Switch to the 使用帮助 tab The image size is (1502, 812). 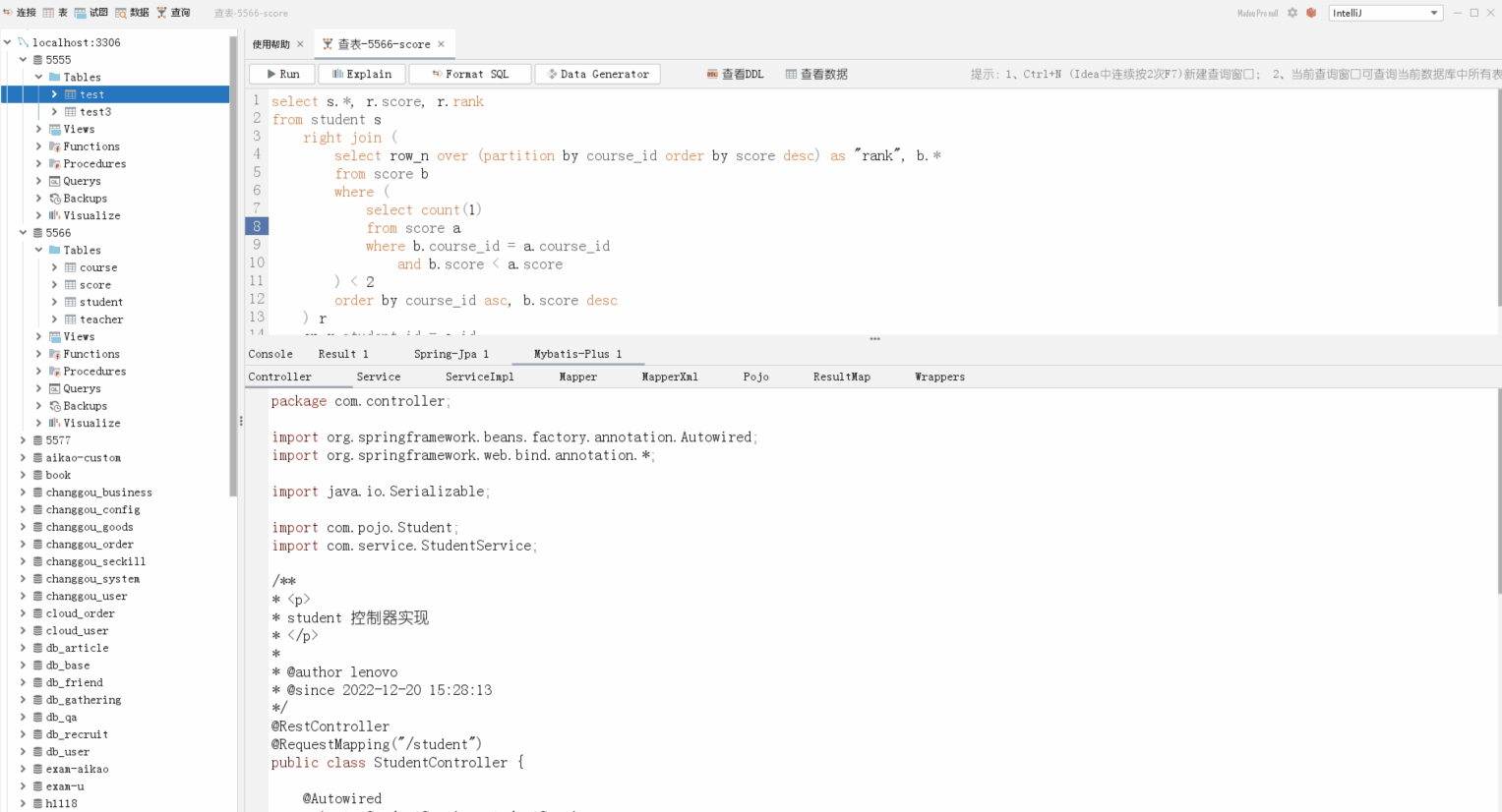pyautogui.click(x=270, y=44)
